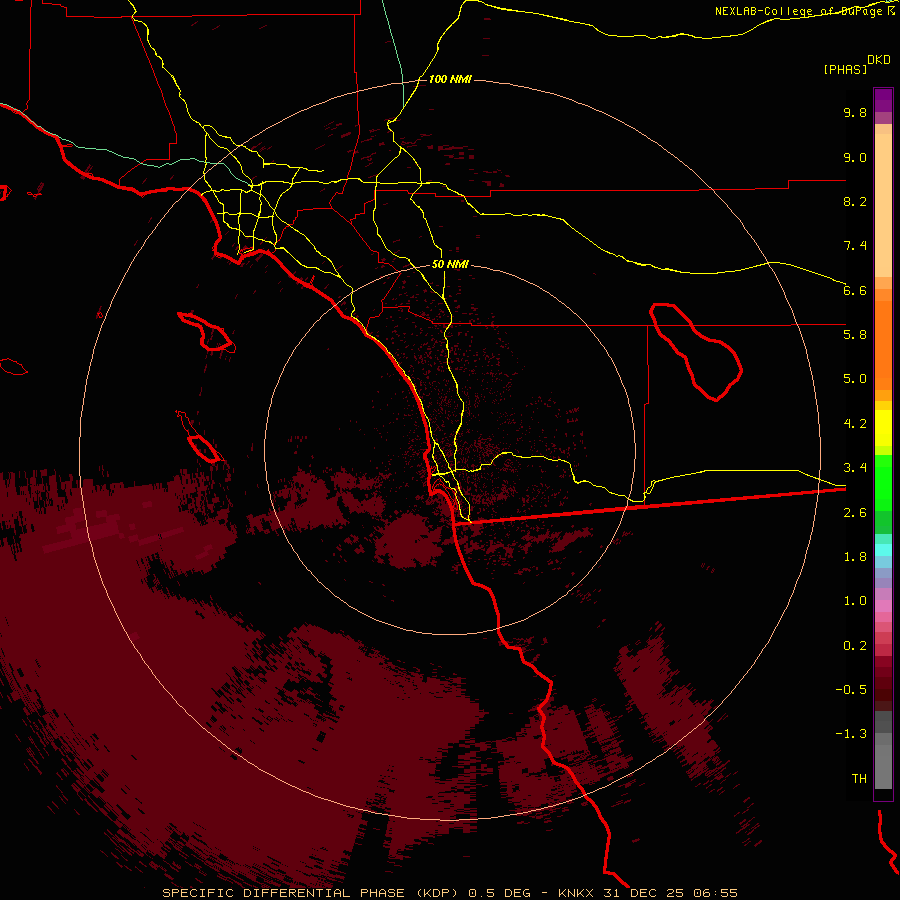900x900 pixels.
Task: Click the 9.0 value on the color scale
Action: pos(855,157)
